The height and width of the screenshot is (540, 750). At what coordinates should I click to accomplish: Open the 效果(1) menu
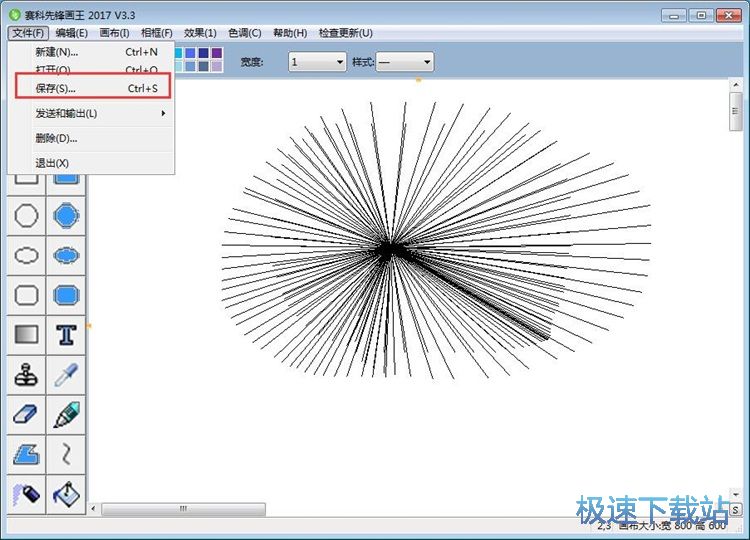[200, 33]
